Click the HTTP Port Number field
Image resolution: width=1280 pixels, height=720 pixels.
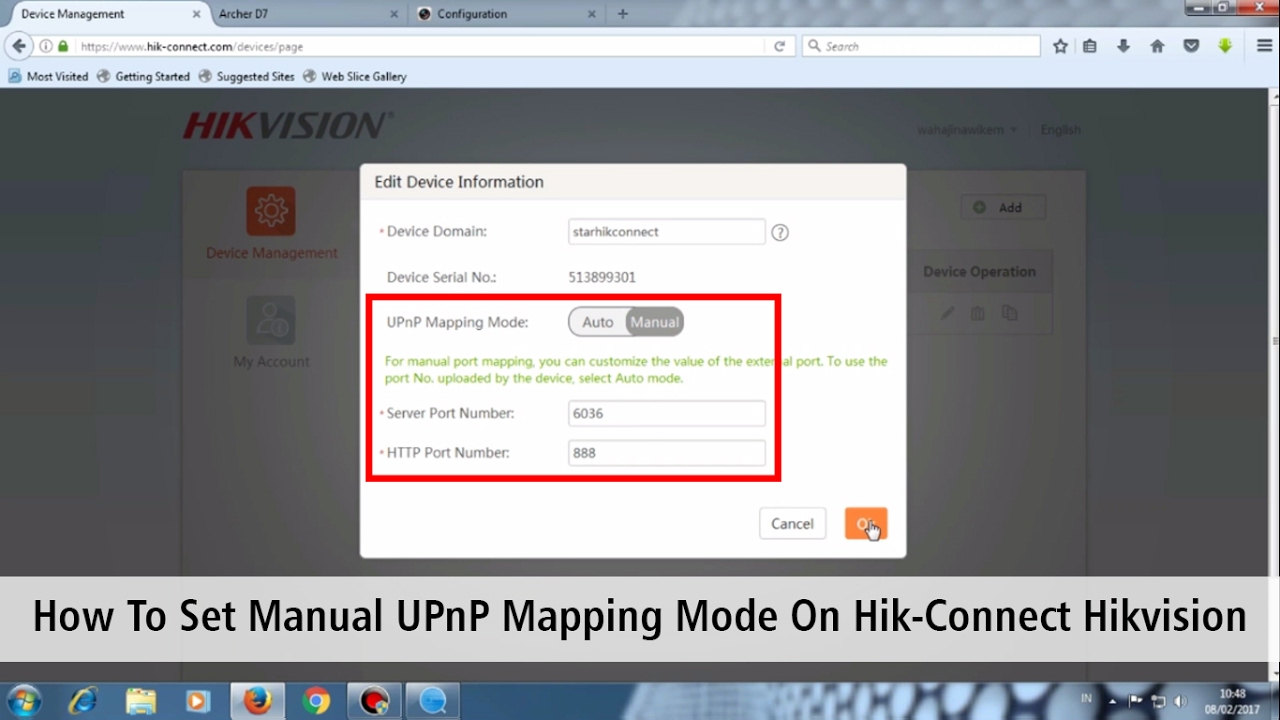click(x=667, y=453)
